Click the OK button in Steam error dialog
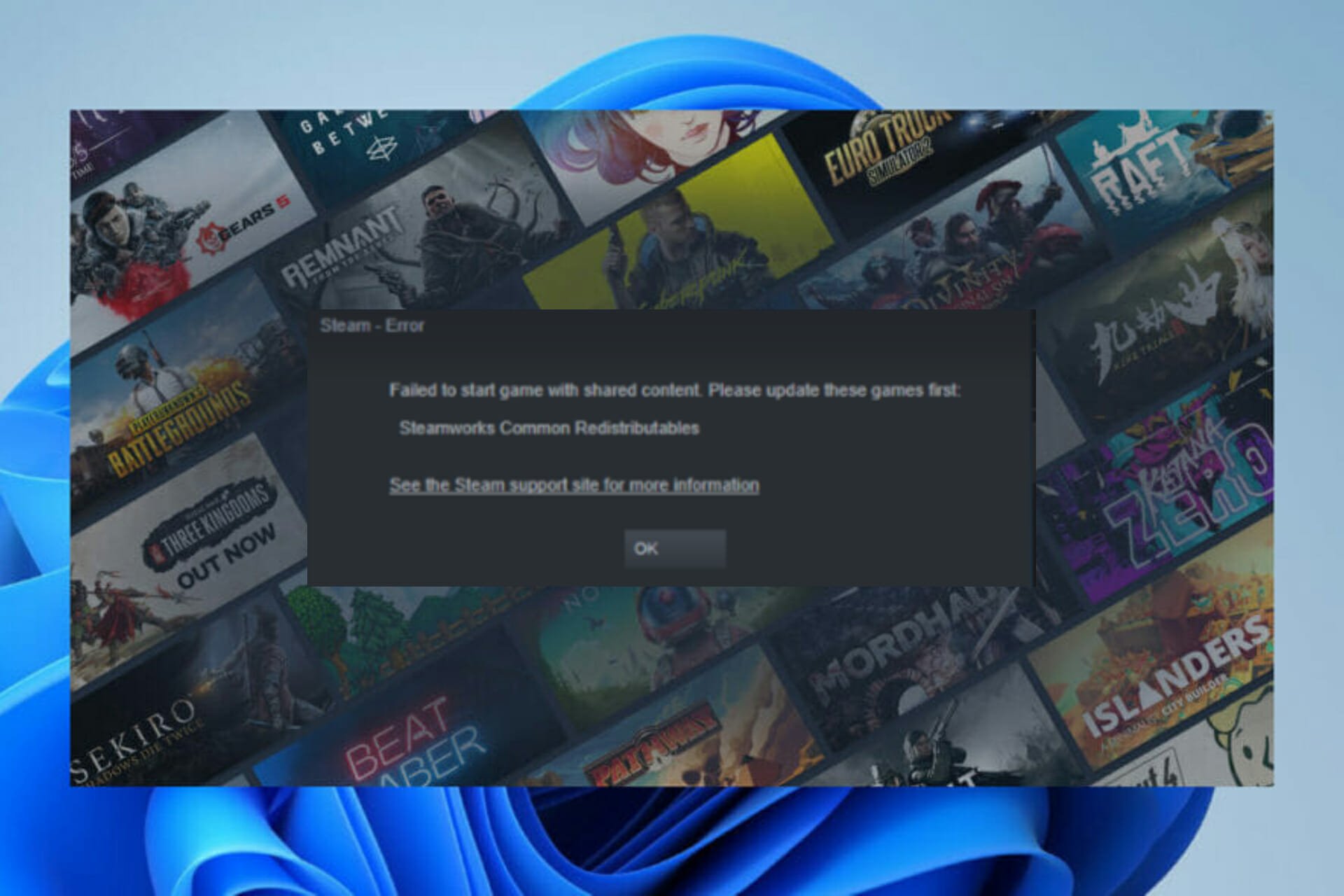This screenshot has width=1344, height=896. point(675,548)
